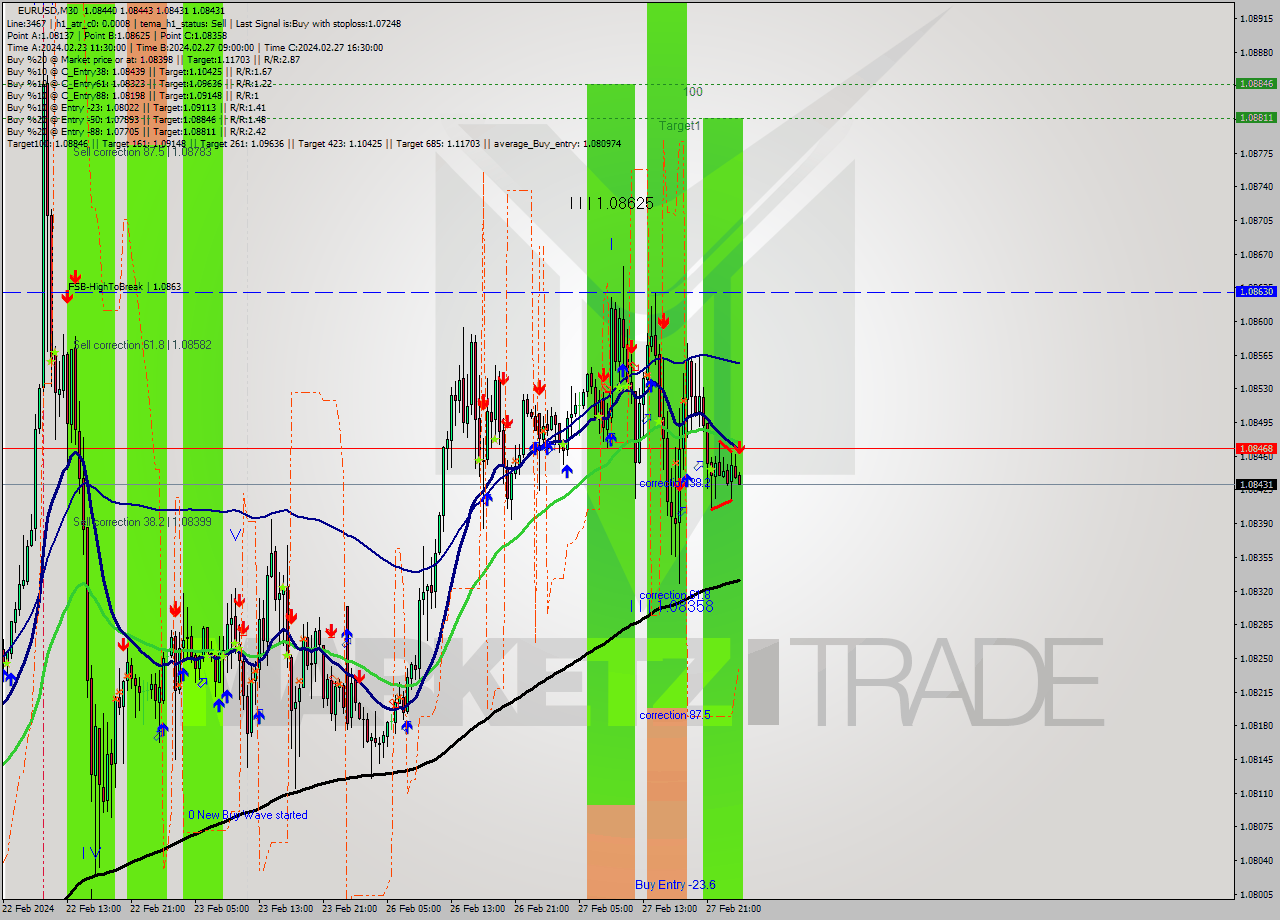
Task: Click the 'correction 87.5' blue label
Action: pyautogui.click(x=675, y=715)
